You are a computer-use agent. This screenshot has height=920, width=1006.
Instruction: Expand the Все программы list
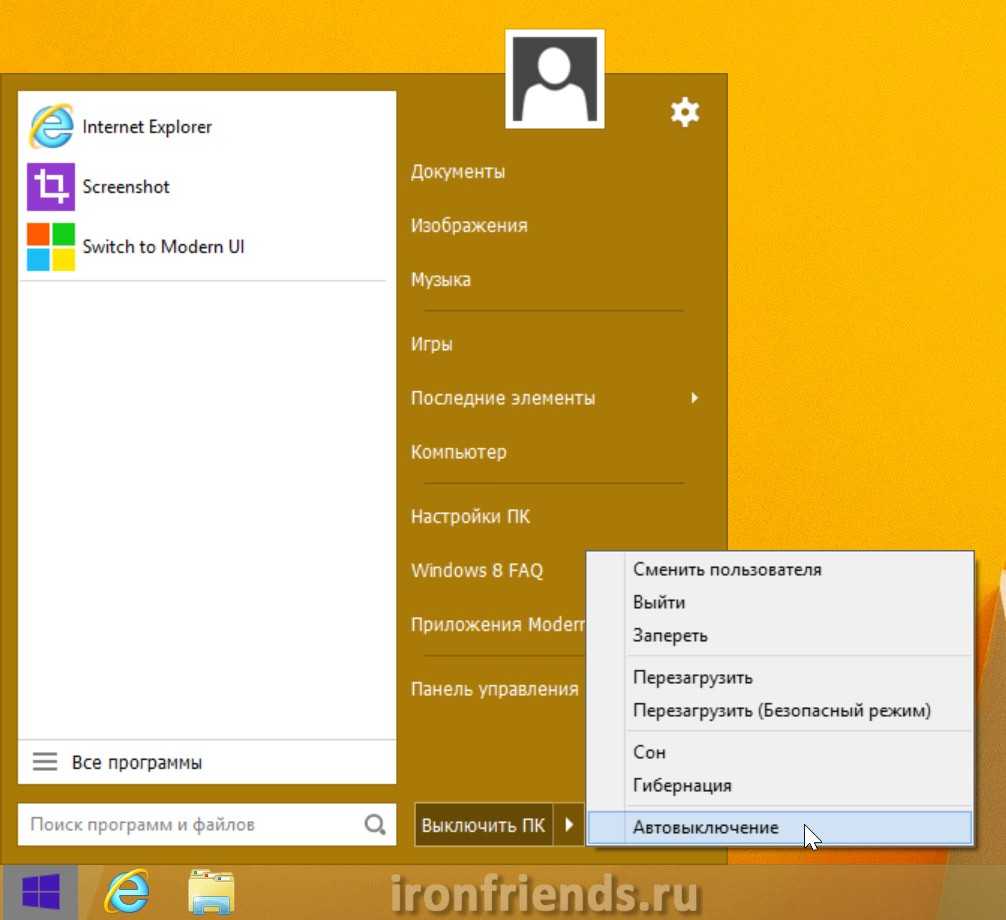click(136, 763)
